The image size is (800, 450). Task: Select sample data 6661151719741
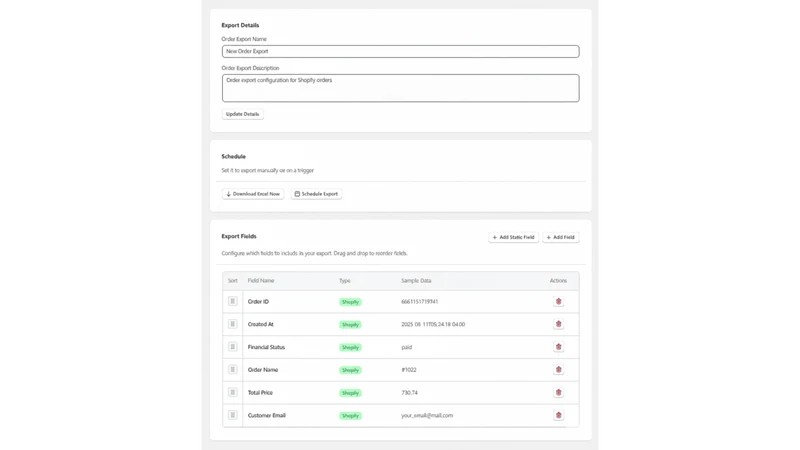(419, 302)
